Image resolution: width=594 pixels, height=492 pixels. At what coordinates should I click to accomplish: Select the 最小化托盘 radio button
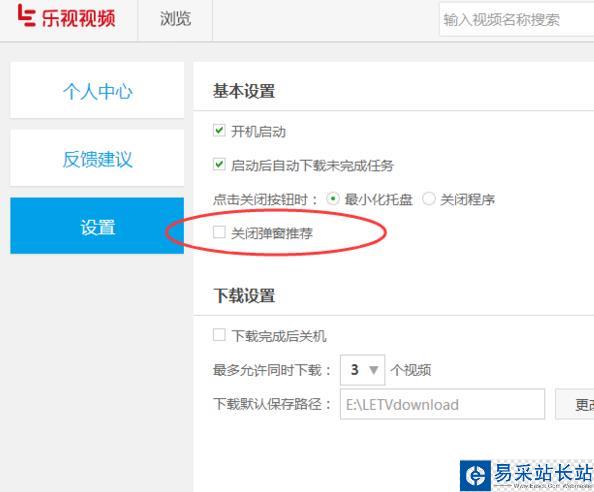(x=333, y=198)
